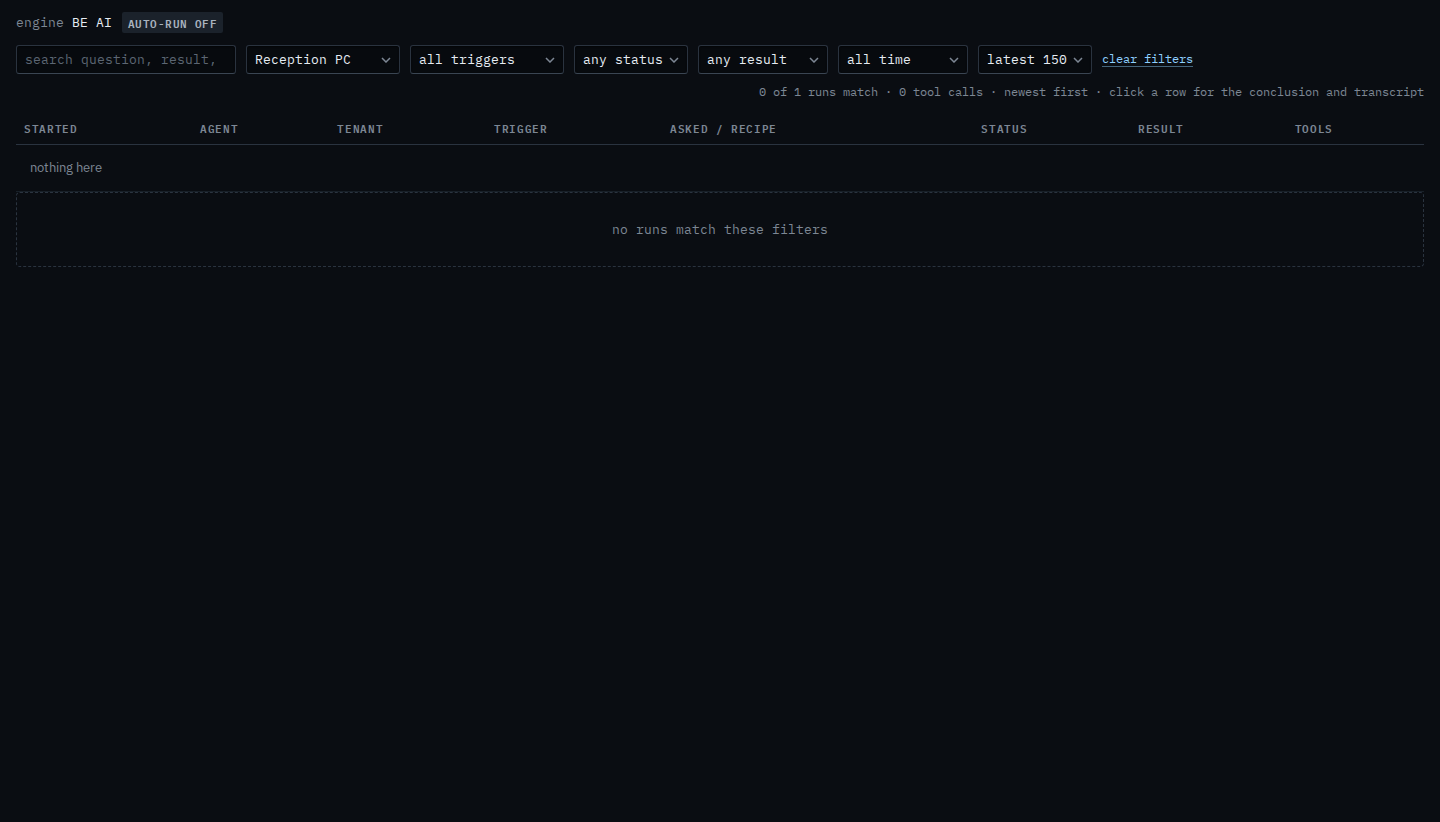Click the STARTED column header
This screenshot has width=1440, height=822.
[50, 129]
